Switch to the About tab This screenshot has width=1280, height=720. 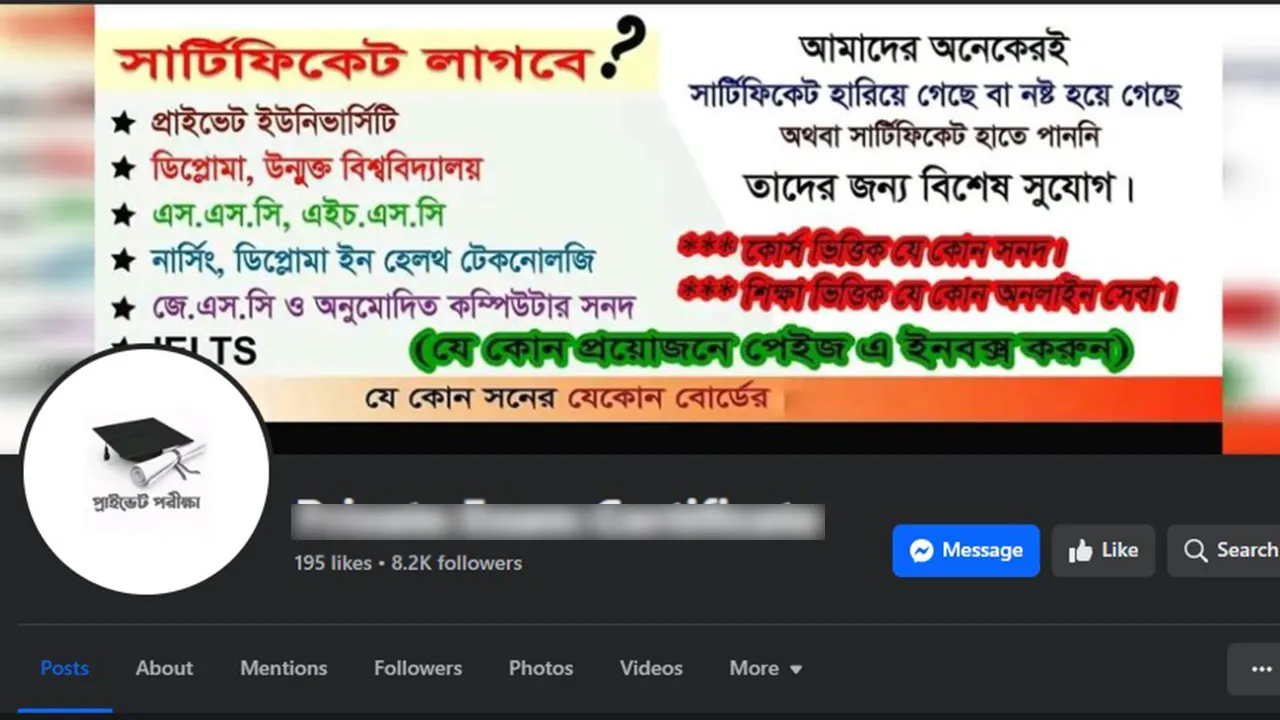click(x=164, y=668)
